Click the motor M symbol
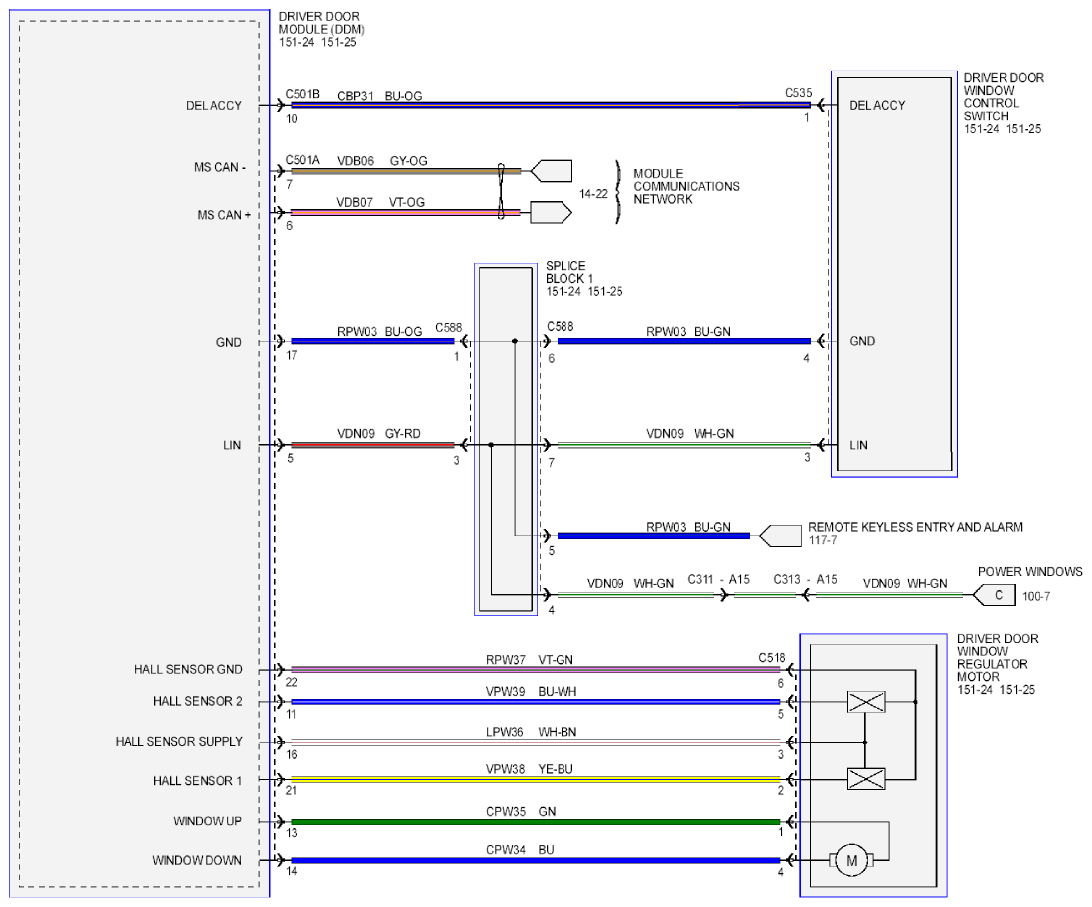 (851, 860)
